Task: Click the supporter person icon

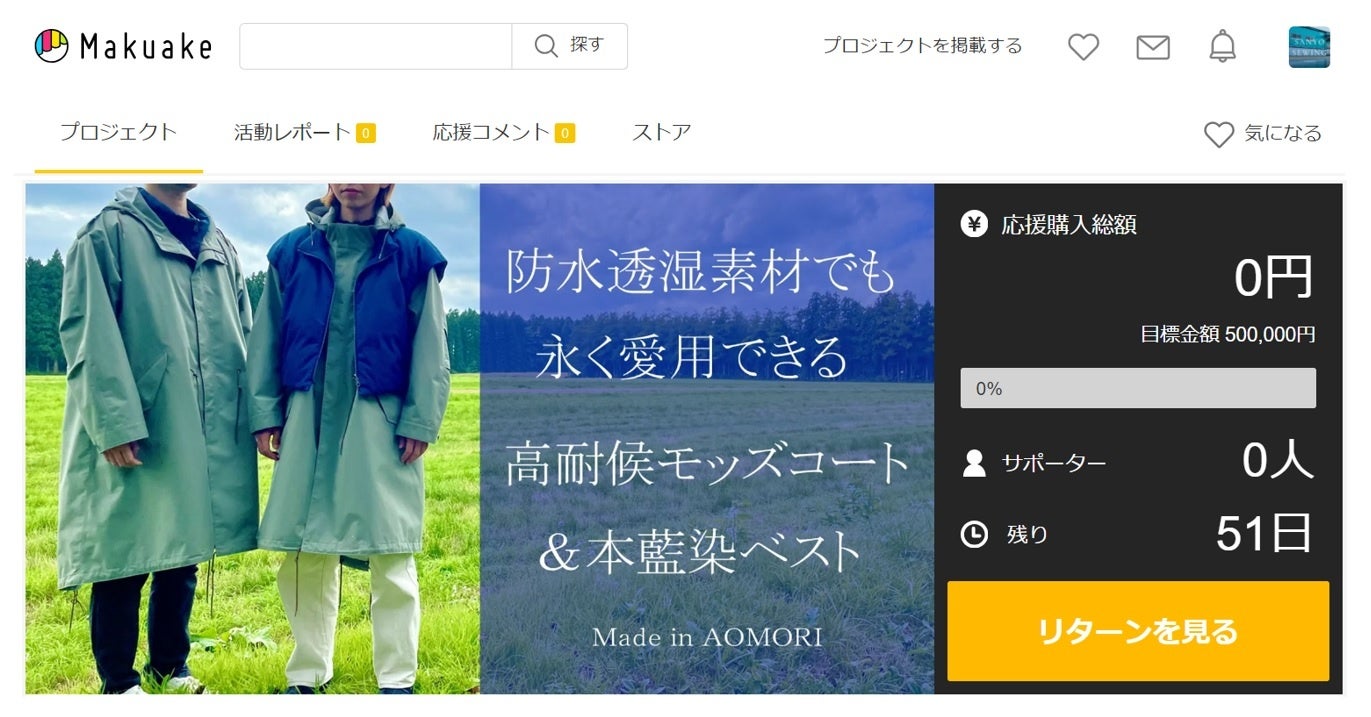Action: coord(974,463)
